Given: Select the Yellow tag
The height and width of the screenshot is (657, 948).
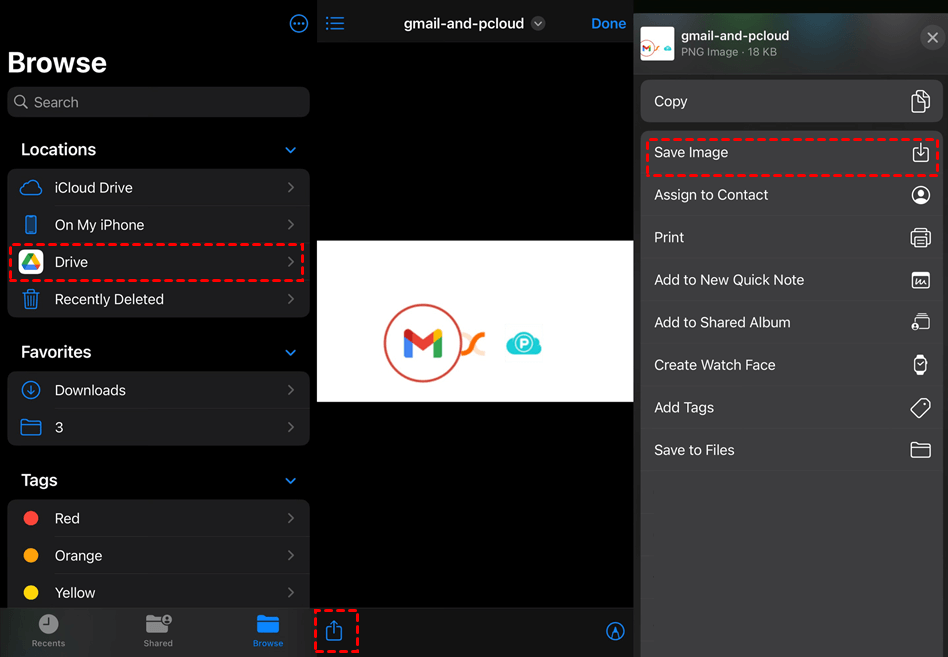Looking at the screenshot, I should 158,592.
